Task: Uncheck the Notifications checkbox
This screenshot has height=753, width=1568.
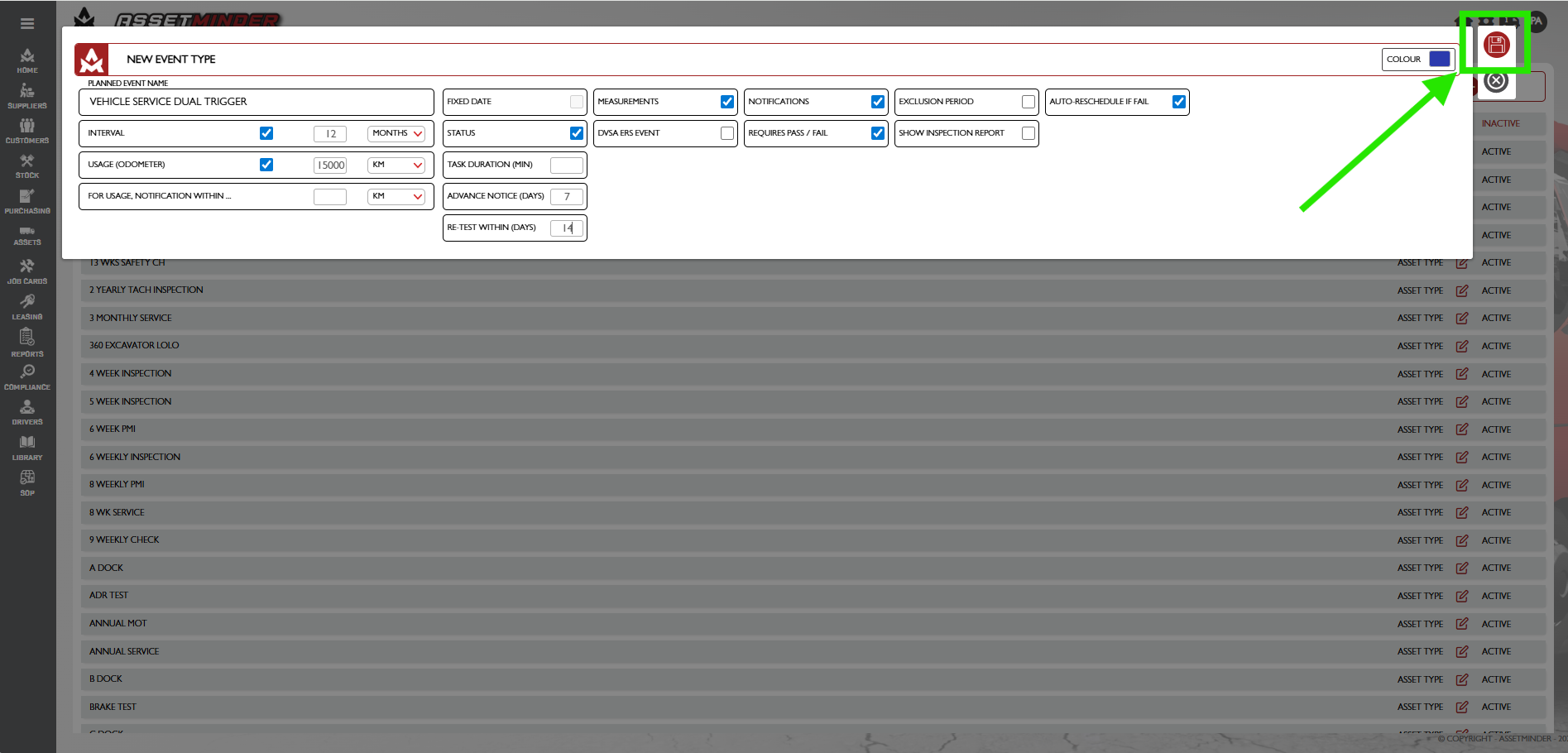Action: [x=877, y=102]
